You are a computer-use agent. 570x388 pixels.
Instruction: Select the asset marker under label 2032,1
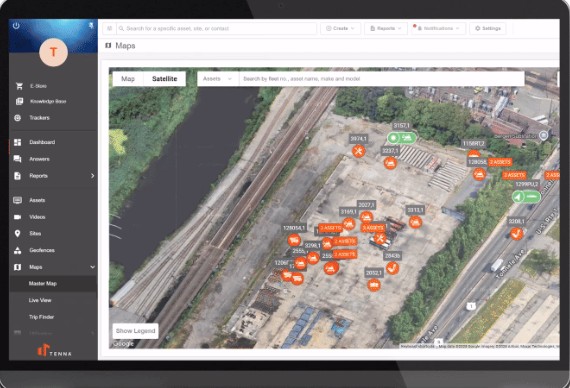374,285
